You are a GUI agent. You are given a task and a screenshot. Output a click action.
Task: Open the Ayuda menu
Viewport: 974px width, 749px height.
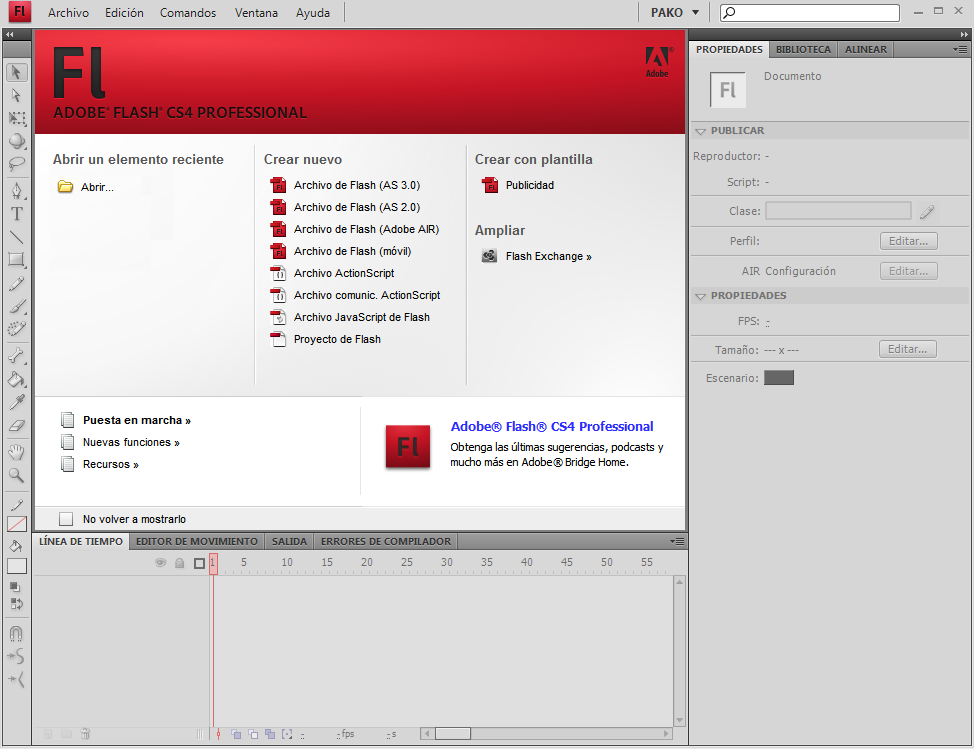pos(312,12)
